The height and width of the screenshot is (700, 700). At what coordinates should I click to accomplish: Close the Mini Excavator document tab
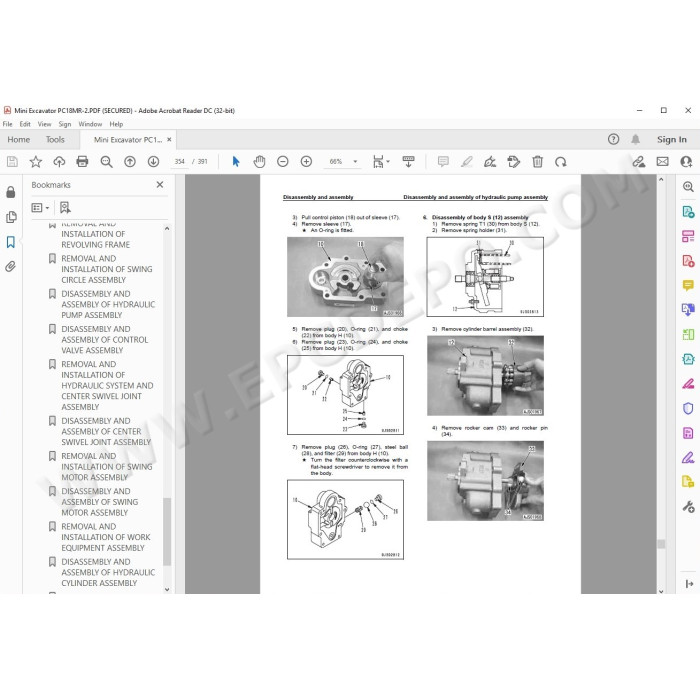tap(169, 140)
